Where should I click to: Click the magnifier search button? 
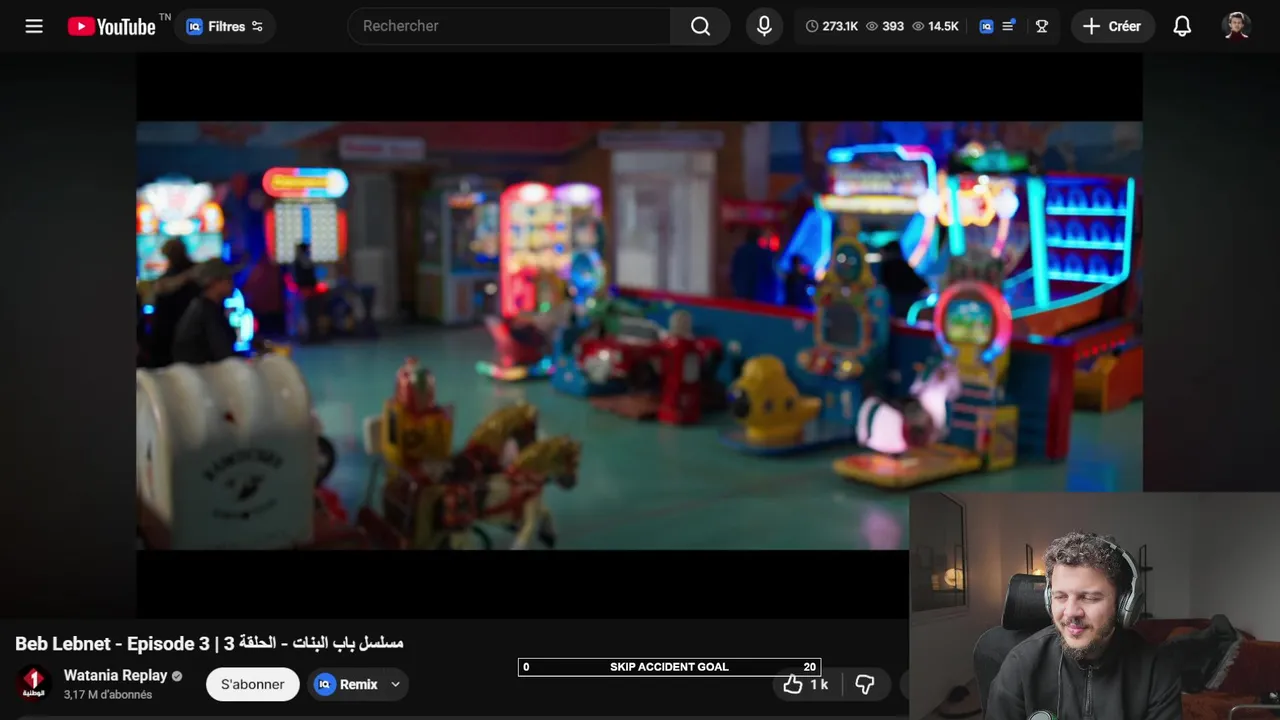click(x=700, y=26)
